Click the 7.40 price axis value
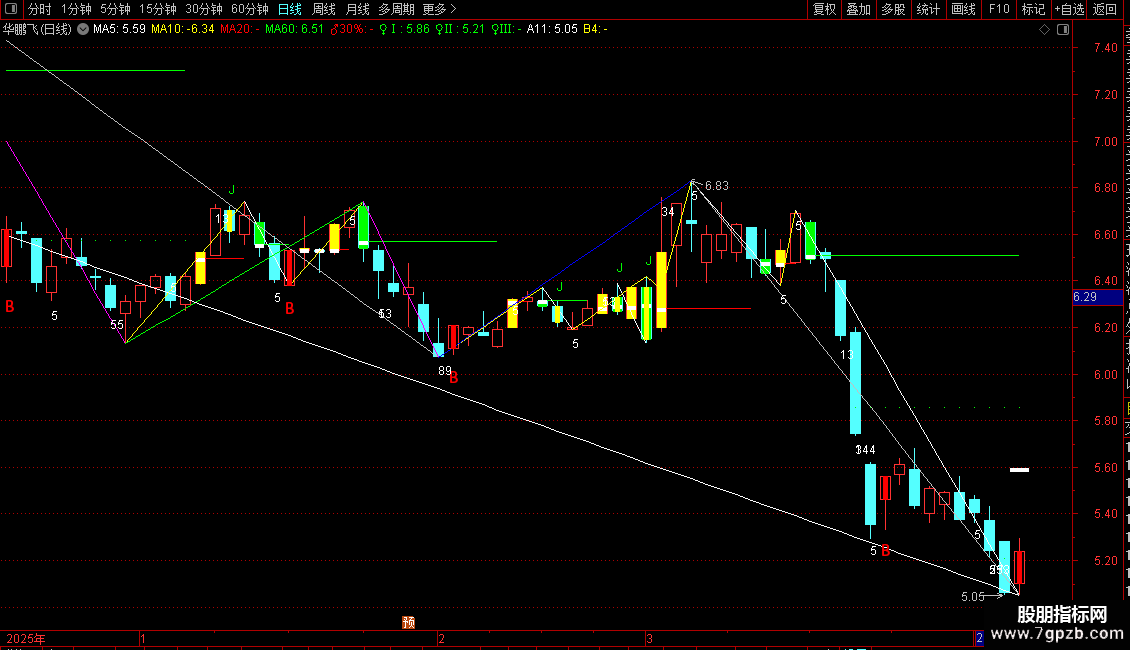 1105,48
